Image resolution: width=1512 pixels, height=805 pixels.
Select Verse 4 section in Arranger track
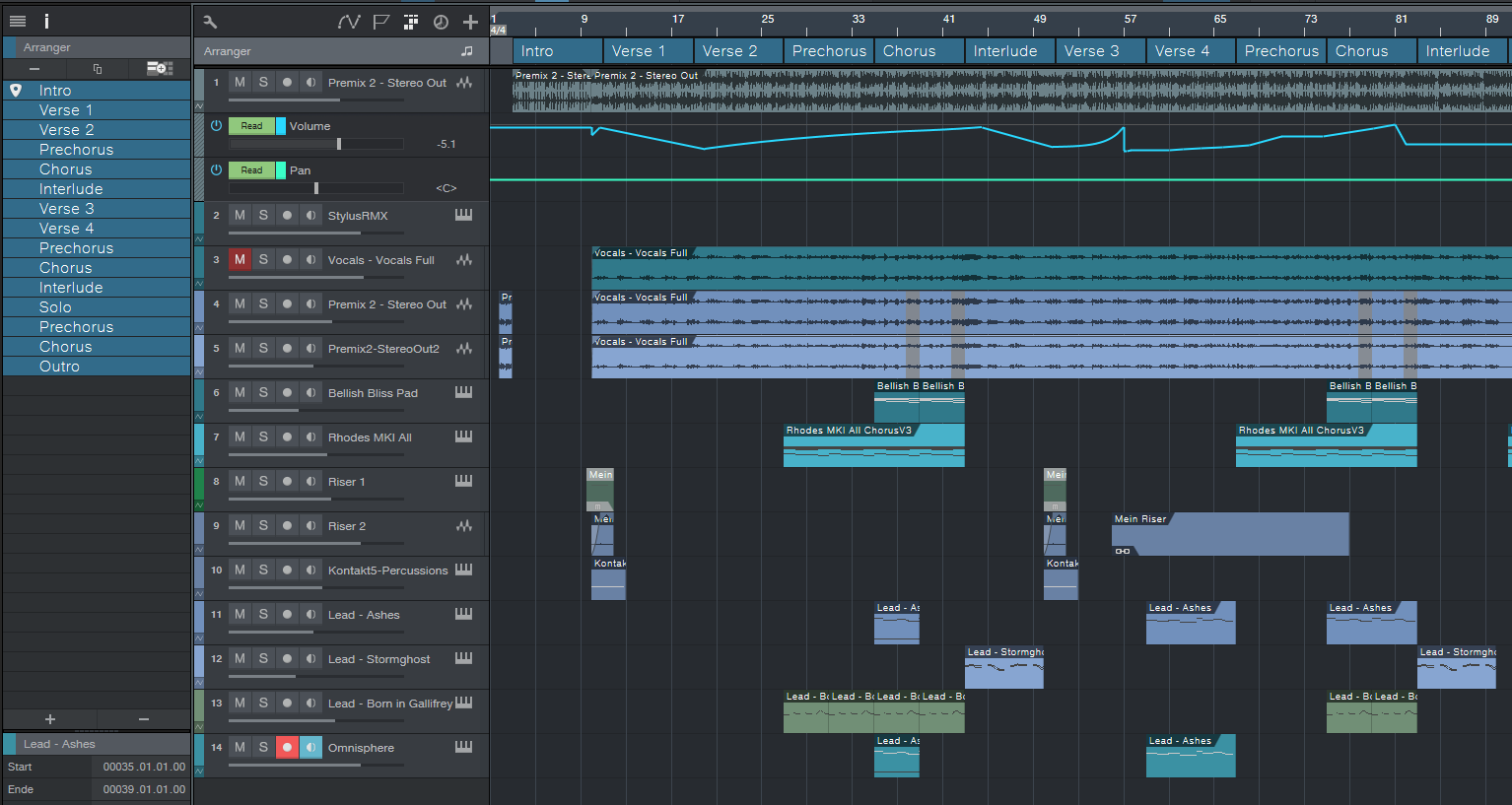click(x=1191, y=51)
